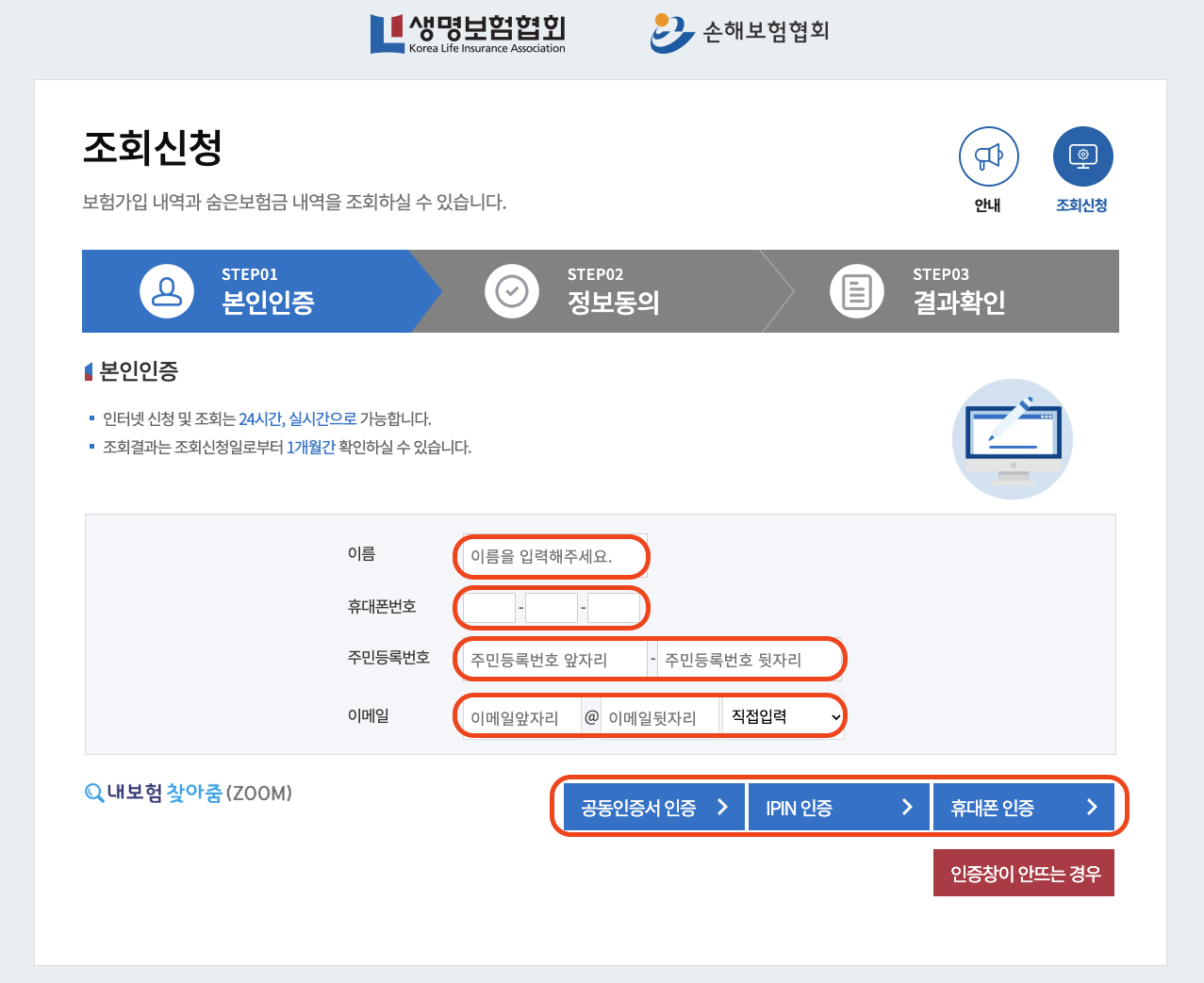Click the 조회신청 monitor icon
The image size is (1204, 983).
pyautogui.click(x=1081, y=156)
